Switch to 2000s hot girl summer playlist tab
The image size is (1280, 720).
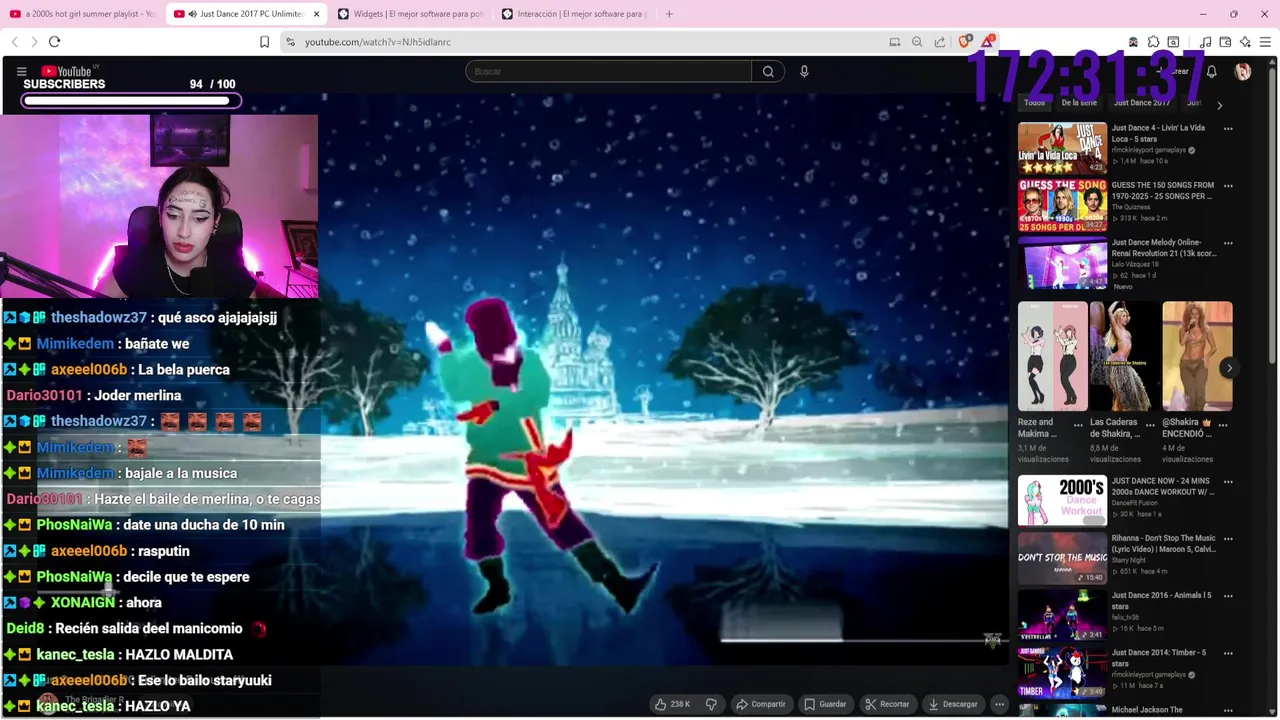[x=82, y=14]
